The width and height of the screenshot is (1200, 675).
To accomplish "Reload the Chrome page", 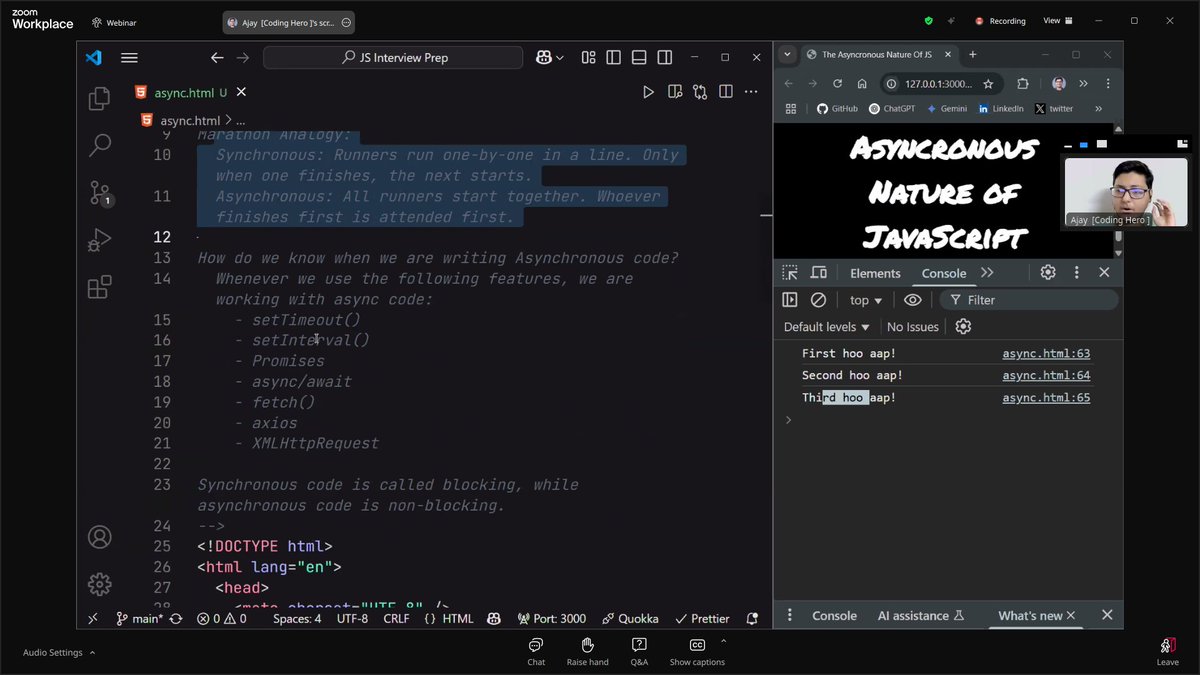I will (x=838, y=84).
